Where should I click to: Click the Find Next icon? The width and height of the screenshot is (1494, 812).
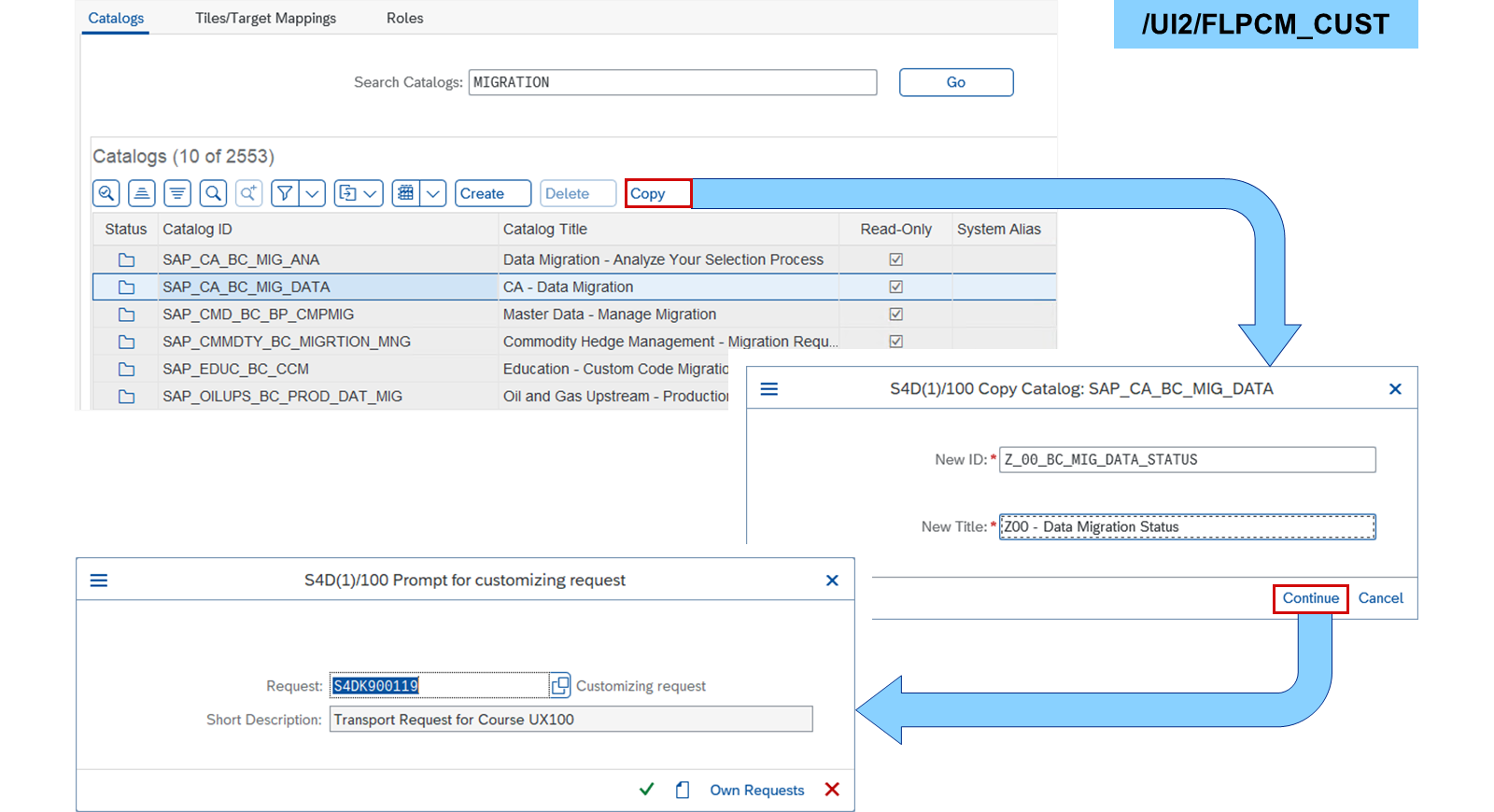pyautogui.click(x=248, y=193)
